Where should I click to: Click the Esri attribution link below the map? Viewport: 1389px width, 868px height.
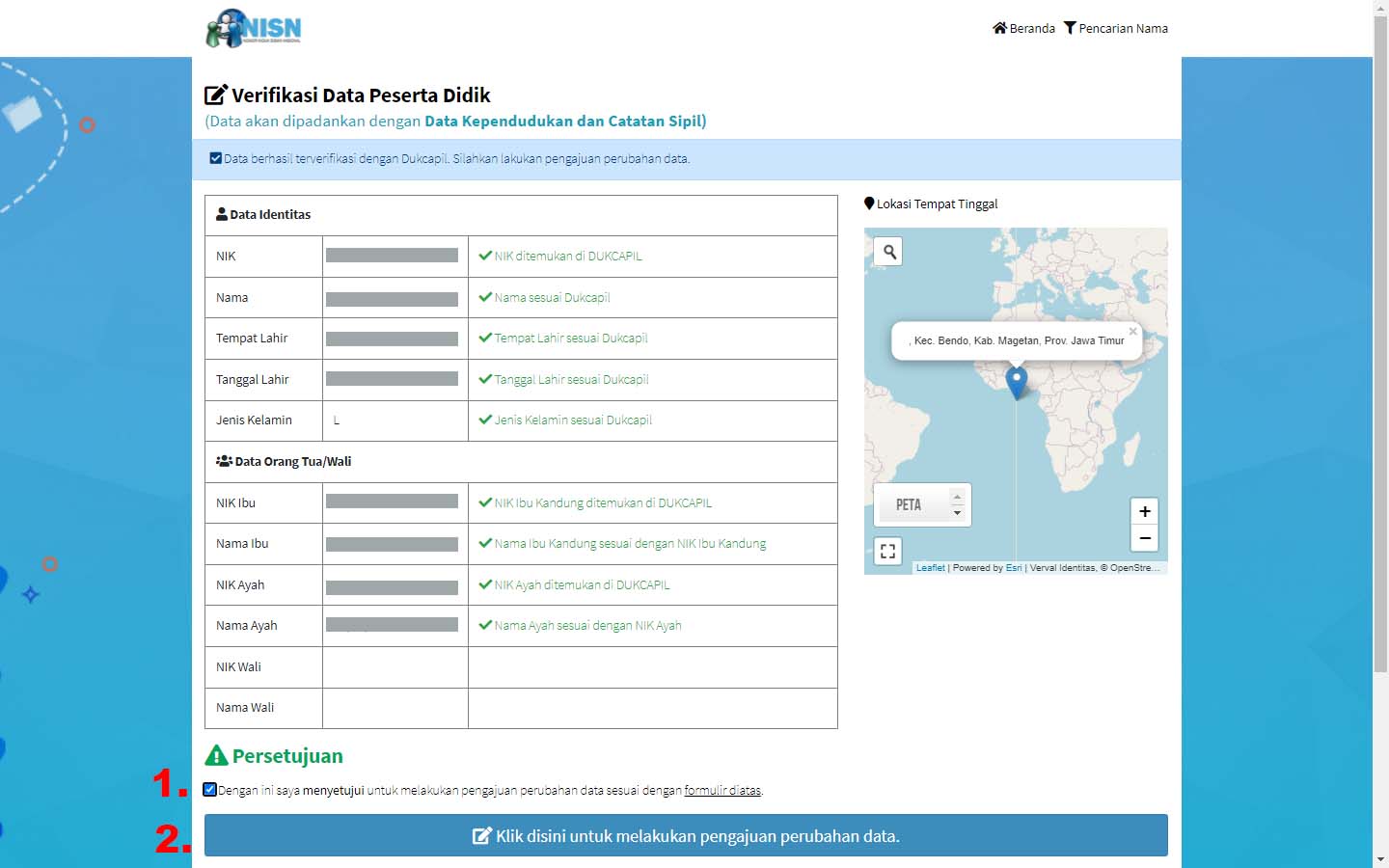(x=1014, y=567)
